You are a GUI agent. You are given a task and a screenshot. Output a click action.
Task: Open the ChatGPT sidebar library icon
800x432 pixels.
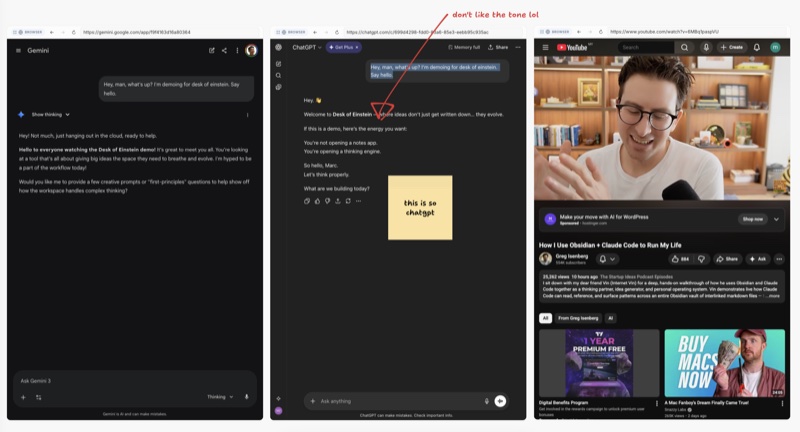(279, 87)
